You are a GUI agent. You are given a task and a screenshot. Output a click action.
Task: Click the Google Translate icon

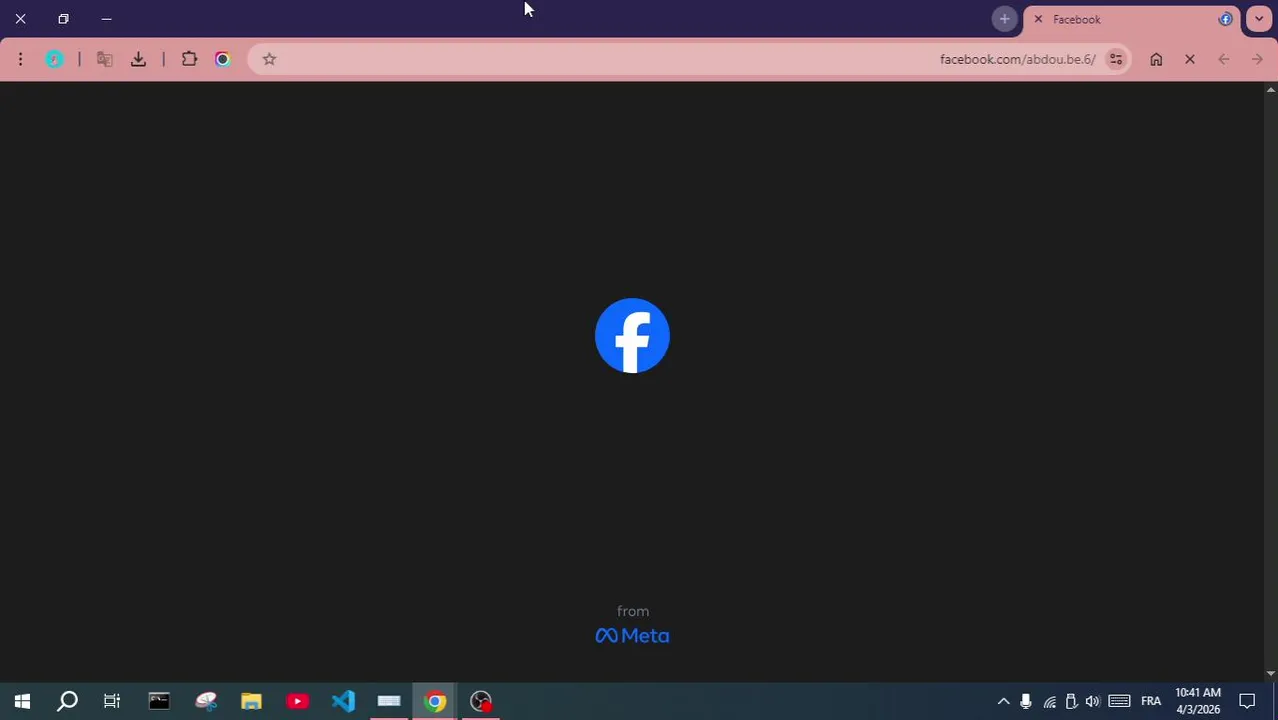(x=104, y=59)
